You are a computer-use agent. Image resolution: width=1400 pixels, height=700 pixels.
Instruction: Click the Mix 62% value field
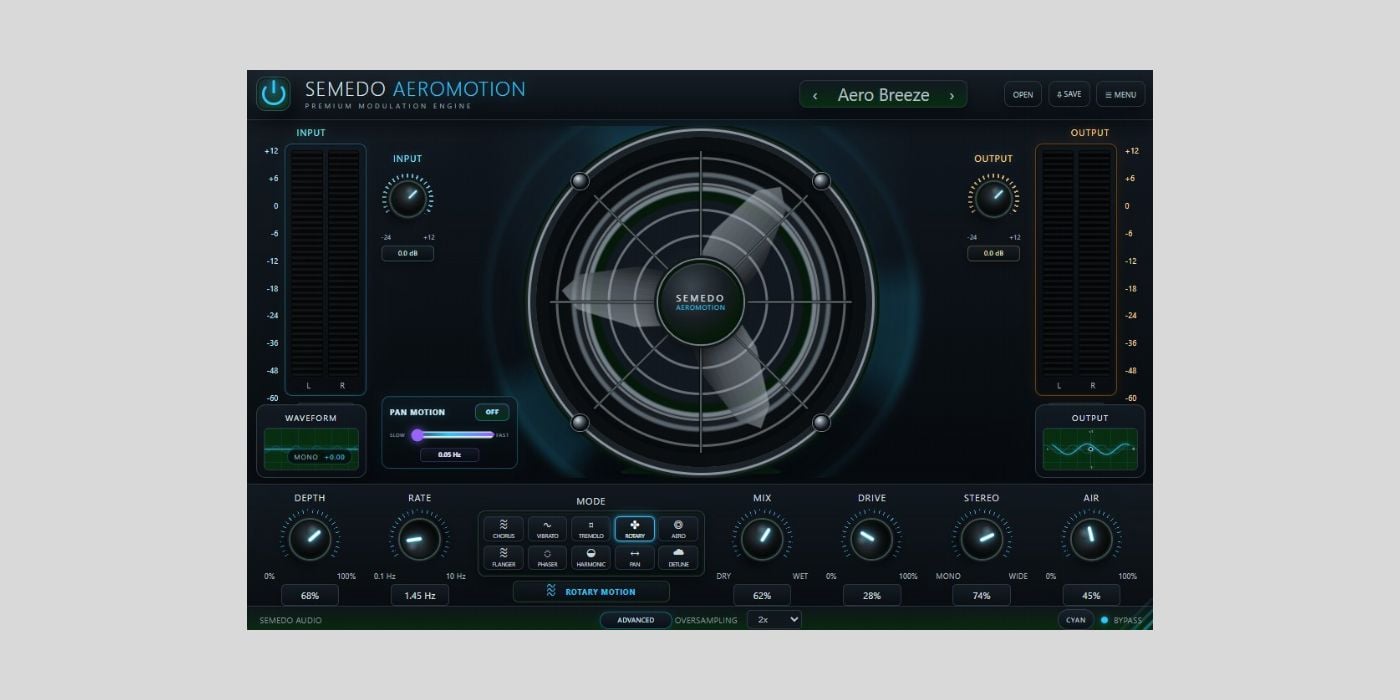click(762, 595)
